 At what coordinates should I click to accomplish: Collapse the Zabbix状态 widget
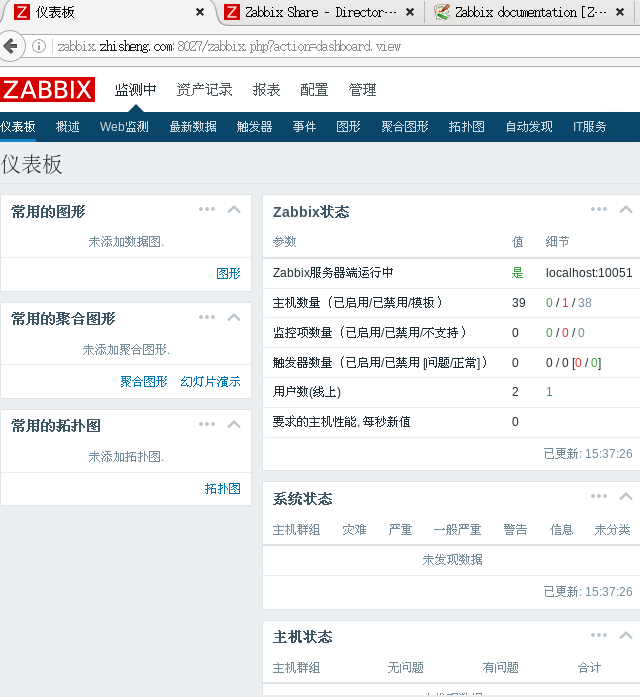pyautogui.click(x=626, y=209)
